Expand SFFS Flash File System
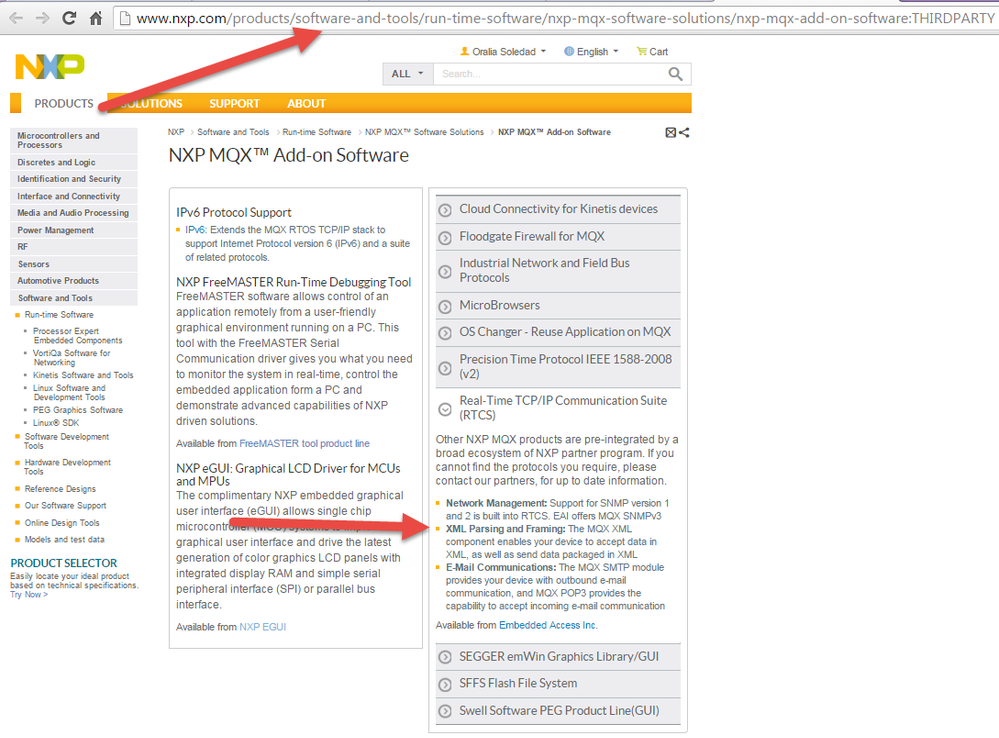Screen dimensions: 999x738 coord(557,683)
